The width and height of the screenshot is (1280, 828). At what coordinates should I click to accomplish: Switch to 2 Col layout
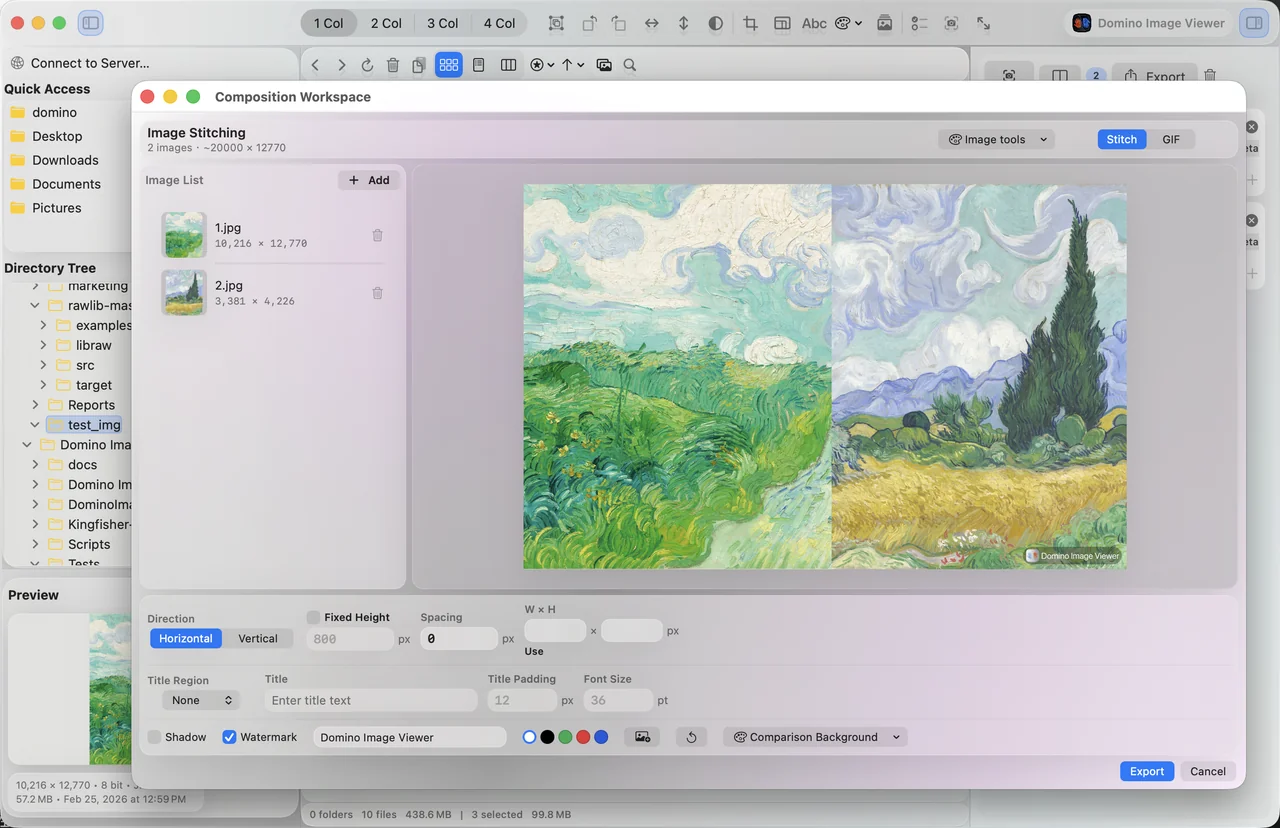[386, 23]
